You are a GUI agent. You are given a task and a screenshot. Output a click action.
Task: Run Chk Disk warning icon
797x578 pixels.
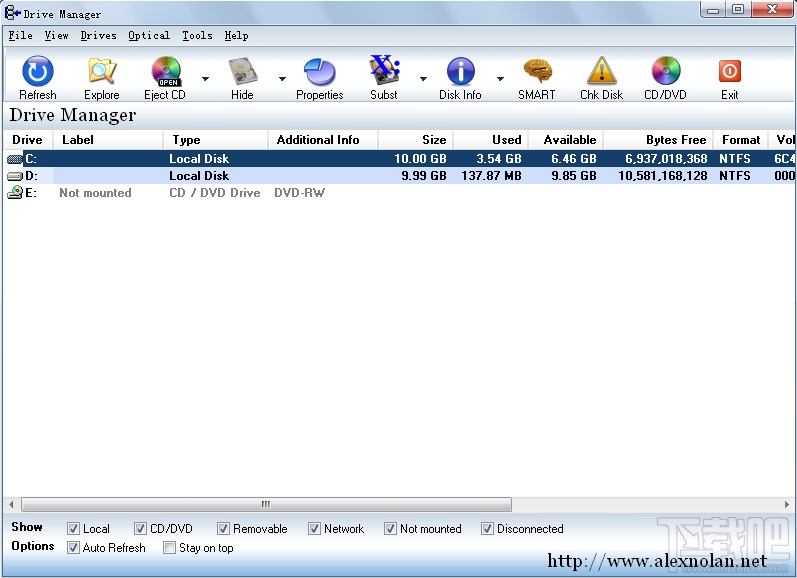602,71
